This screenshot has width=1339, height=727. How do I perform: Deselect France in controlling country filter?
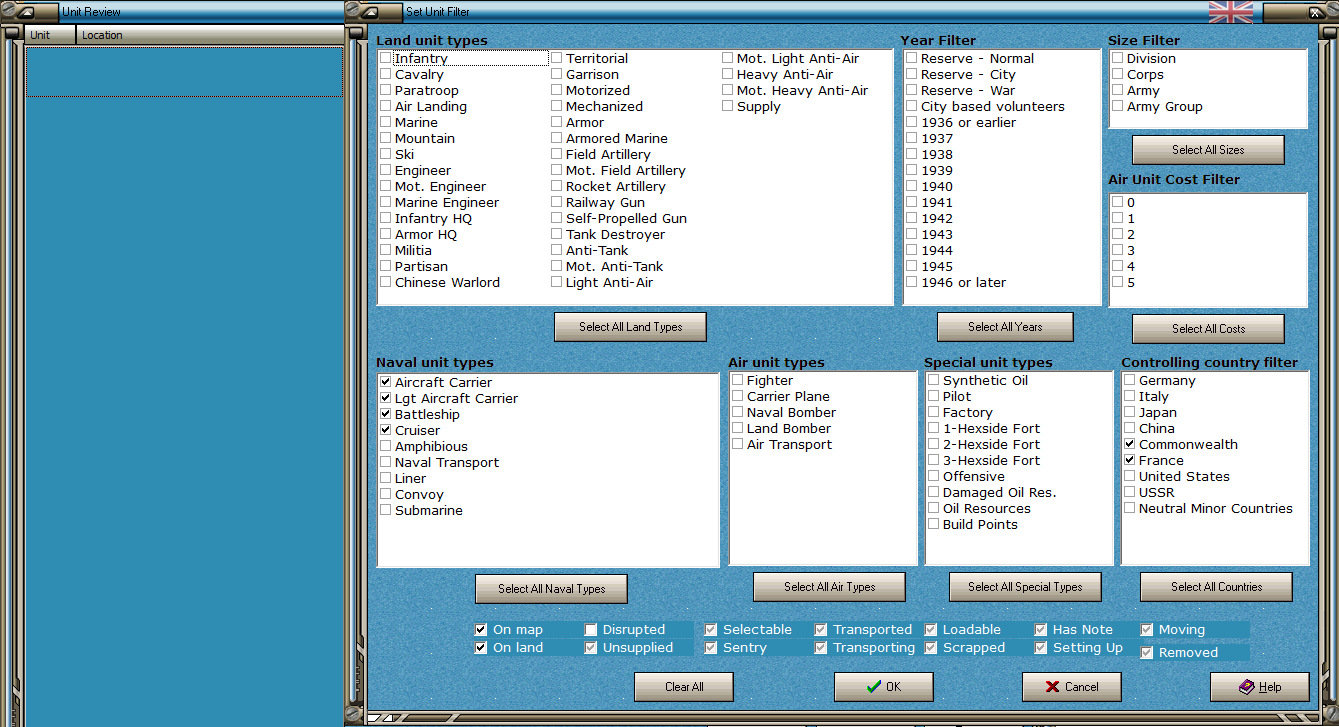point(1129,460)
